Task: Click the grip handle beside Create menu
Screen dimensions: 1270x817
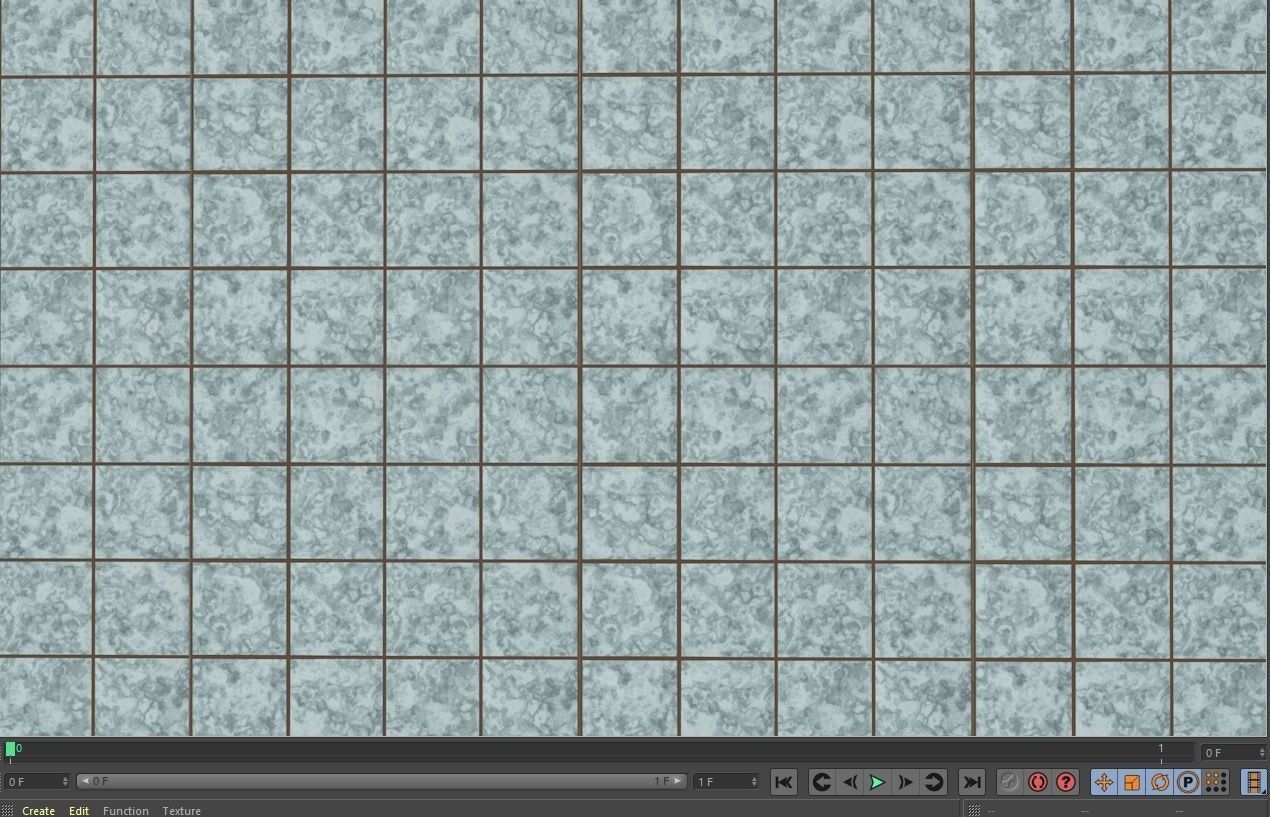Action: pyautogui.click(x=9, y=810)
